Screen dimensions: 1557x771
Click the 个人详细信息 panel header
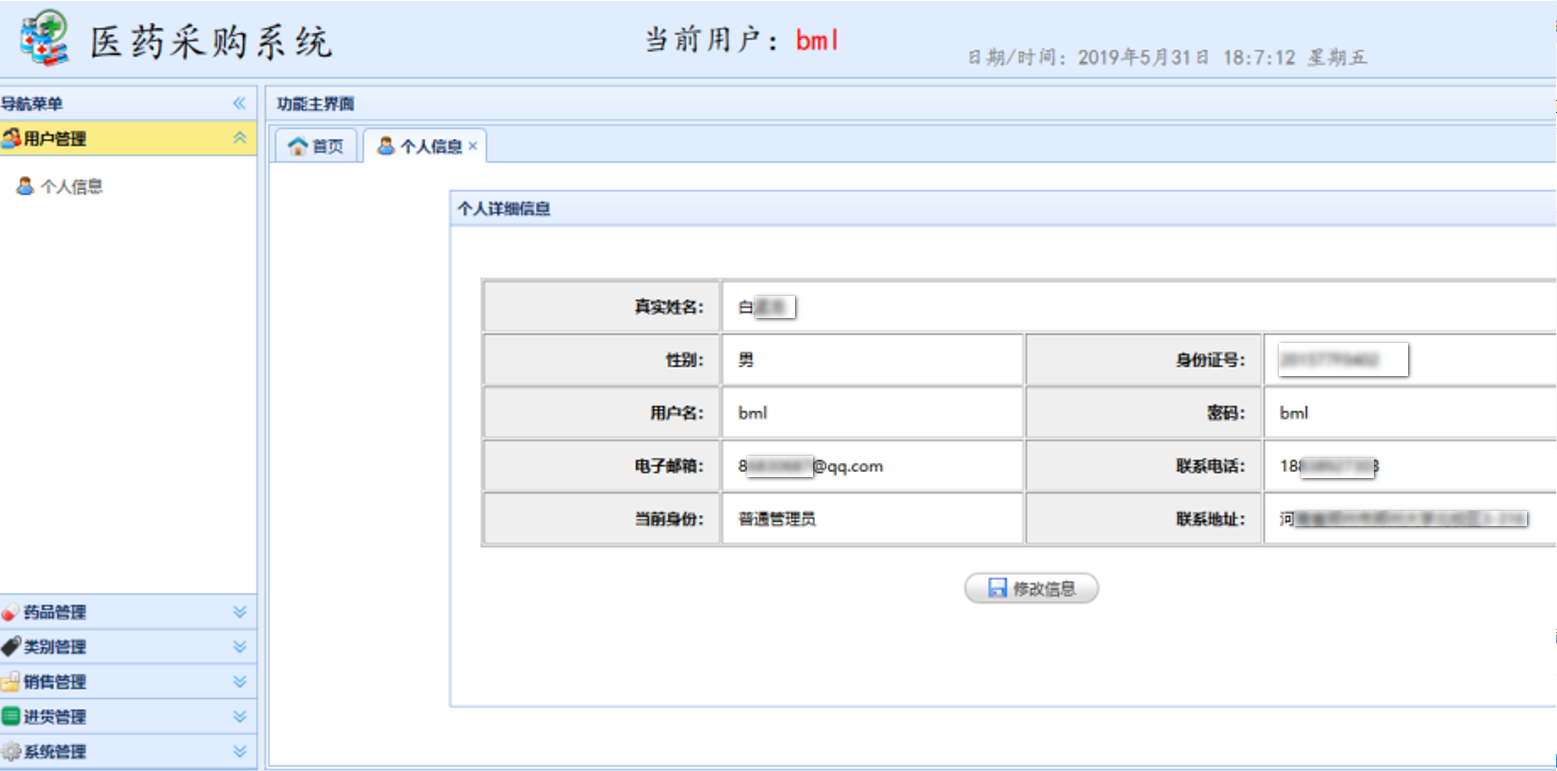tap(1003, 209)
